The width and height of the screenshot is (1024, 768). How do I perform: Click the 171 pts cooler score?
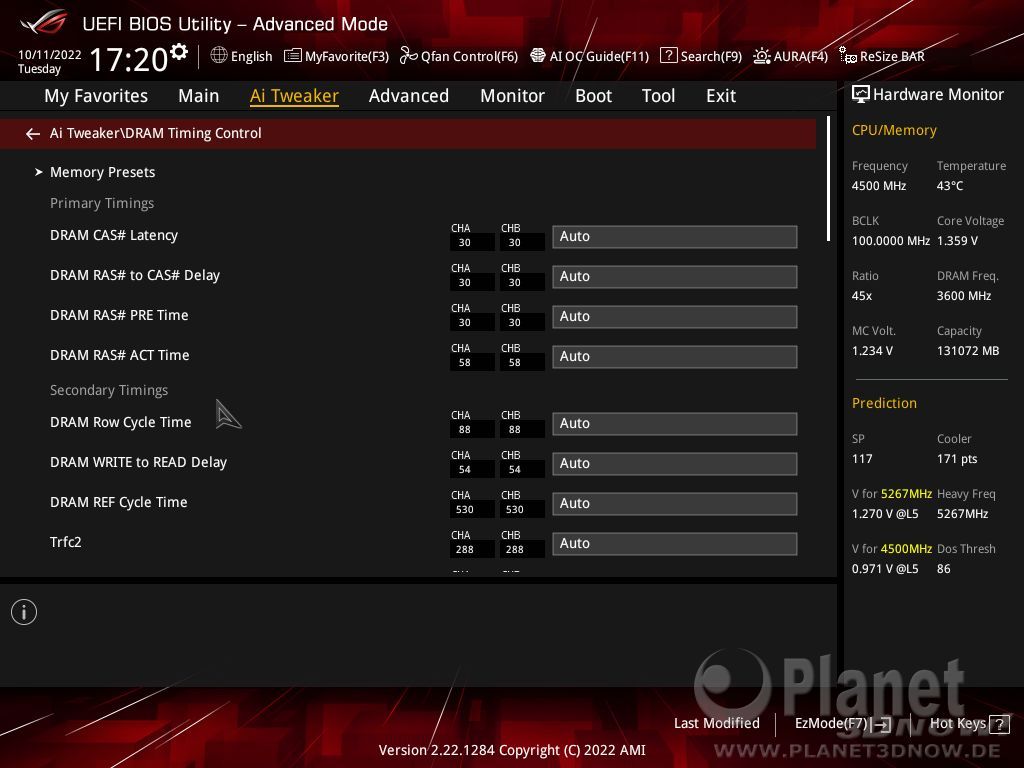957,459
